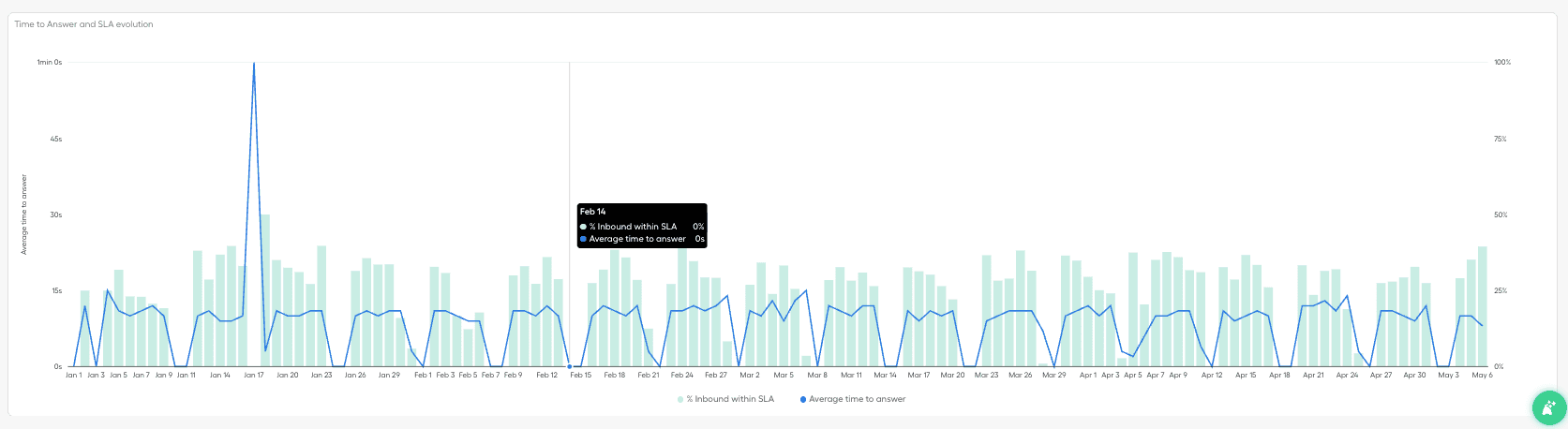Viewport: 1568px width, 429px height.
Task: Click the 'Apr 30' x-axis label
Action: 1415,375
